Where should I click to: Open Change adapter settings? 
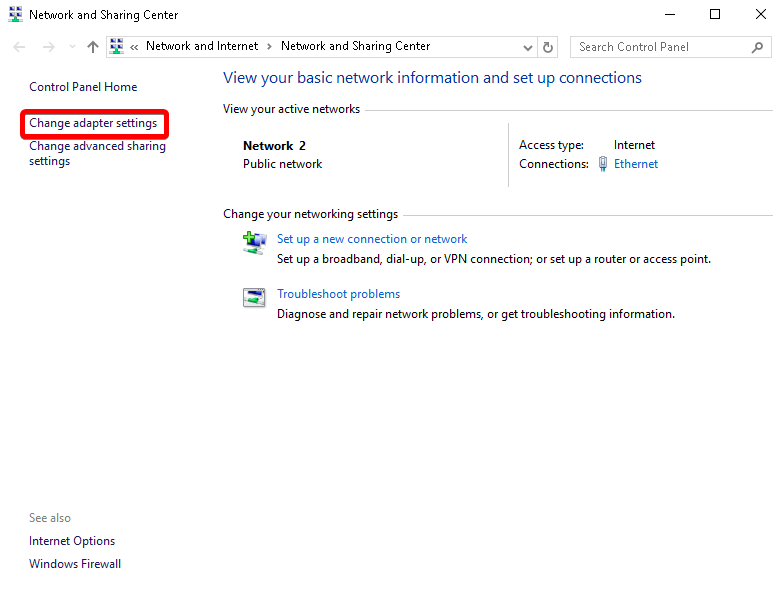coord(93,124)
